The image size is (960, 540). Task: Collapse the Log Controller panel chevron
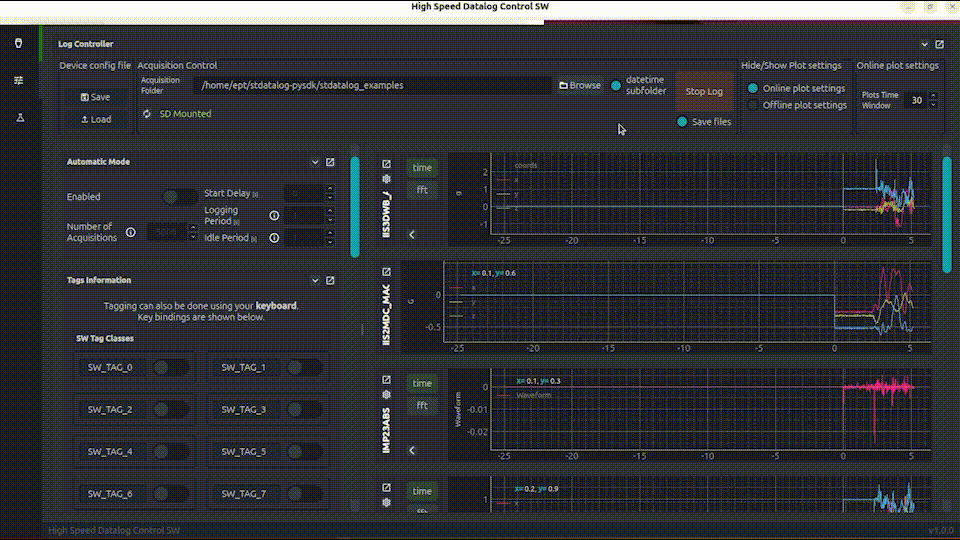[924, 44]
